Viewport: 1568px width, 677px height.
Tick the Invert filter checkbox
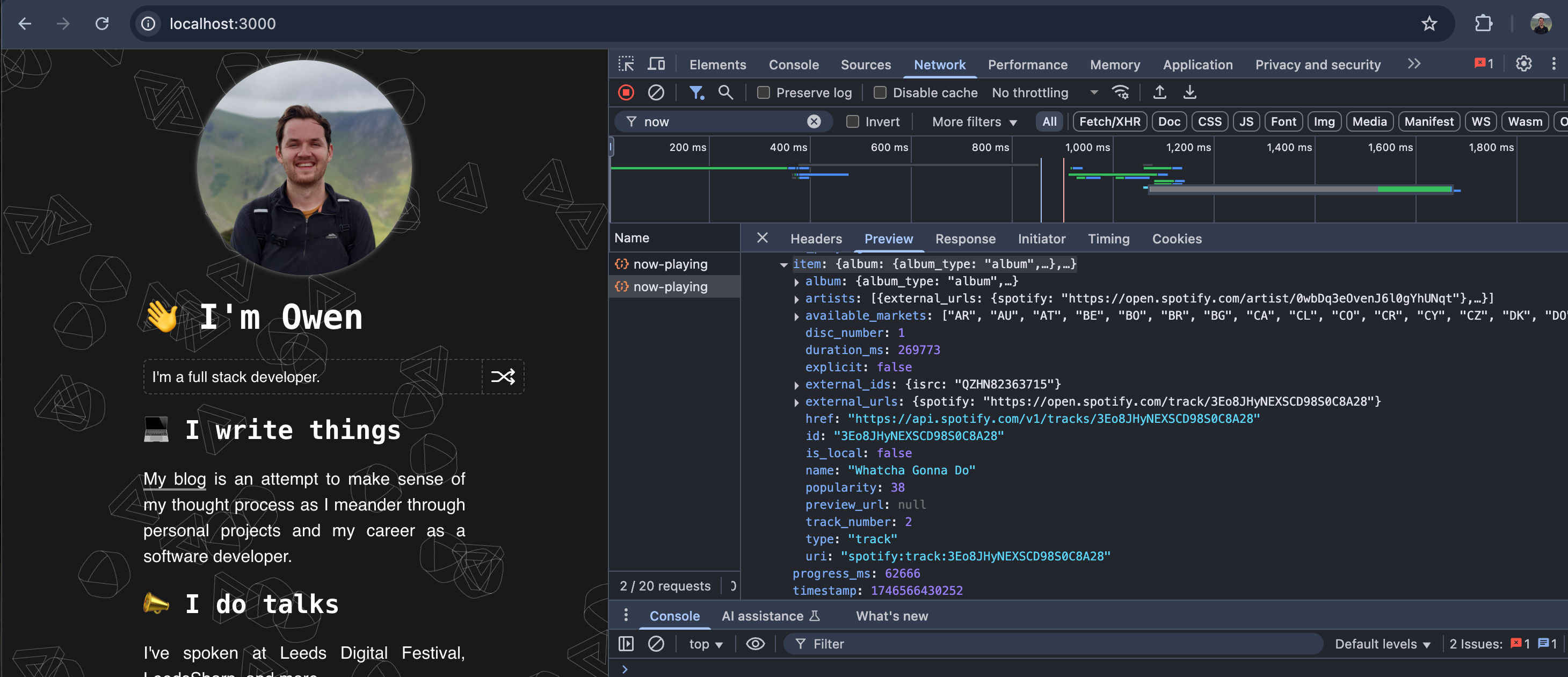click(x=852, y=122)
